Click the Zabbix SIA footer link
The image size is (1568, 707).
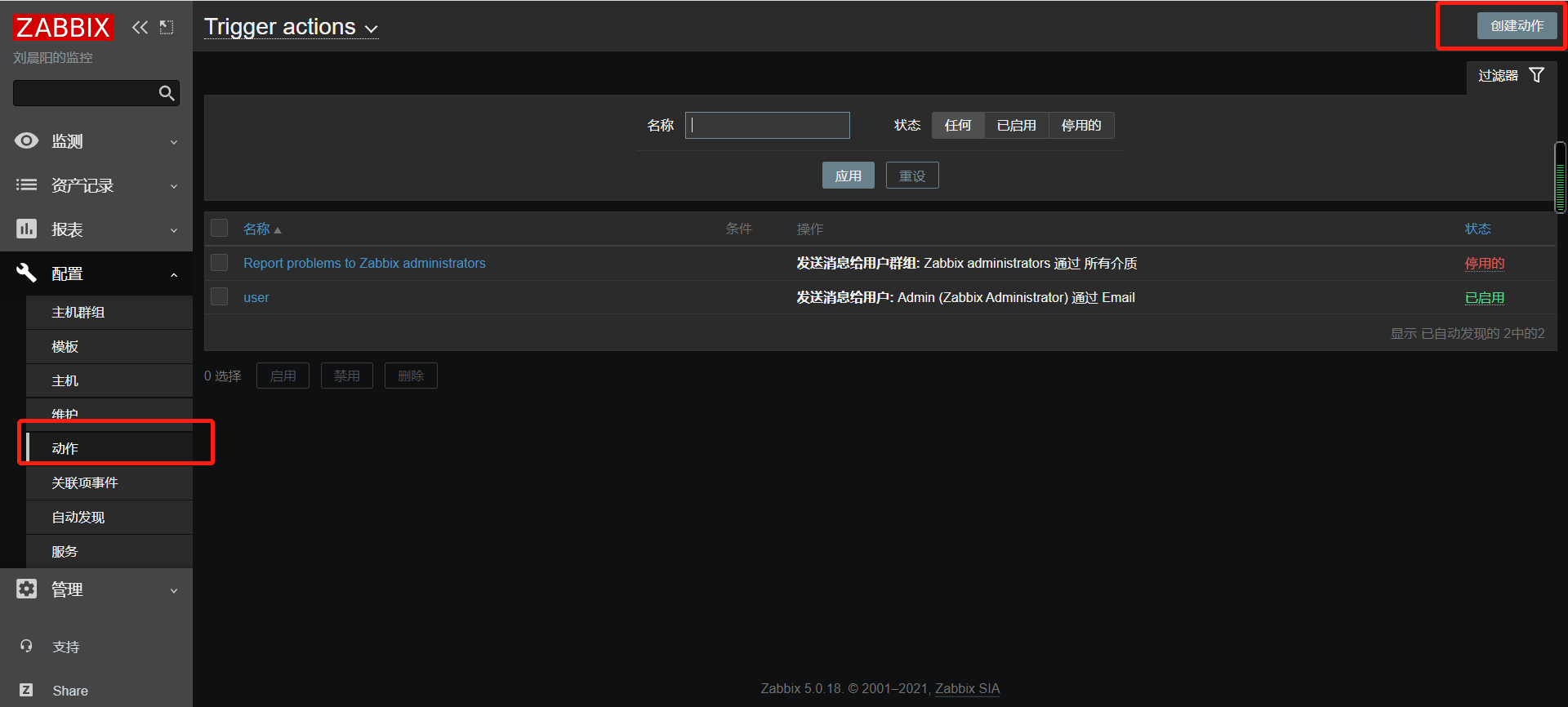[x=967, y=688]
